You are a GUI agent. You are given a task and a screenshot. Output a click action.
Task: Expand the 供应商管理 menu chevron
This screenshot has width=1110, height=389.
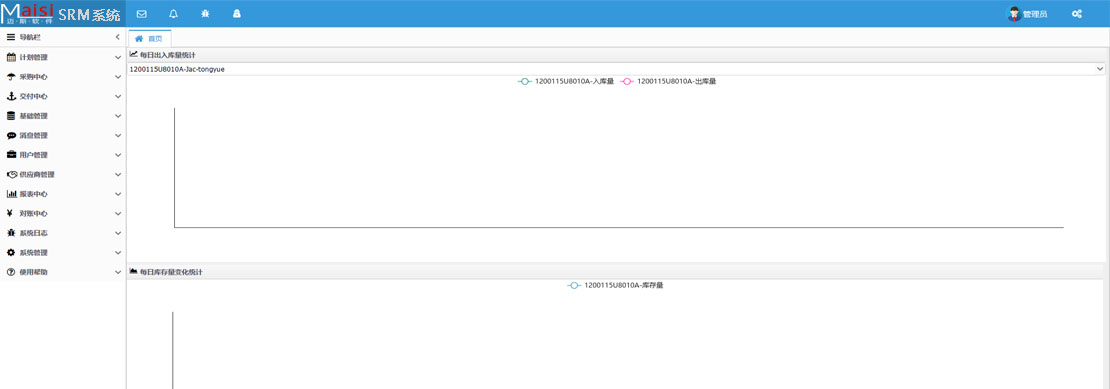(118, 174)
